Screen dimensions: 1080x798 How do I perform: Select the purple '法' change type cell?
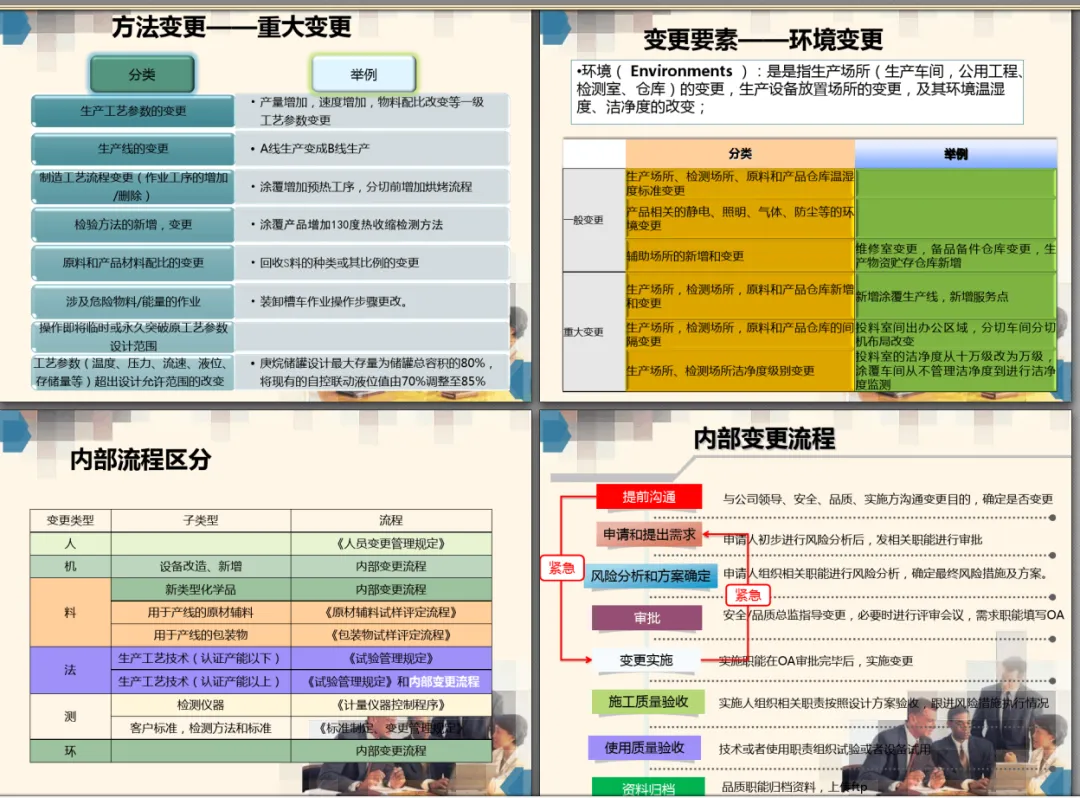70,670
